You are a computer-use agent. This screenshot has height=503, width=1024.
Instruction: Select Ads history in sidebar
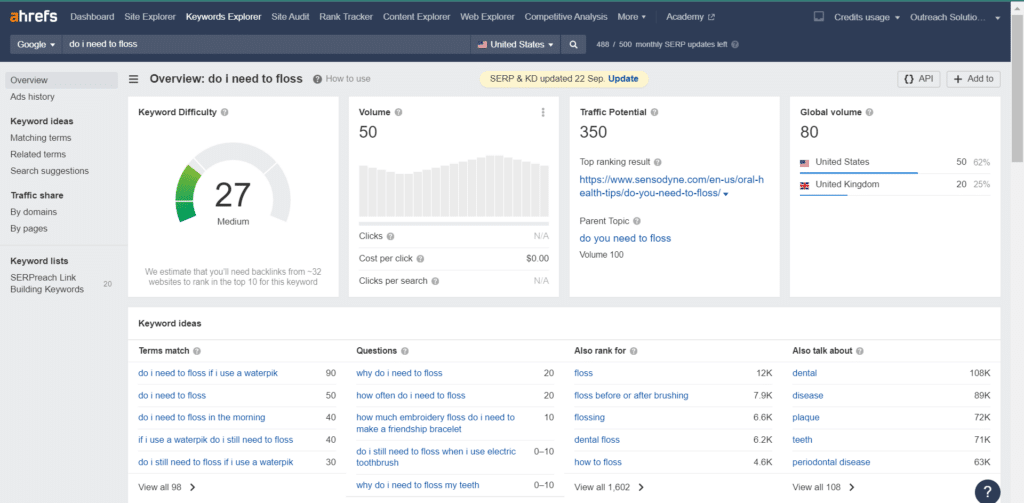tap(33, 97)
